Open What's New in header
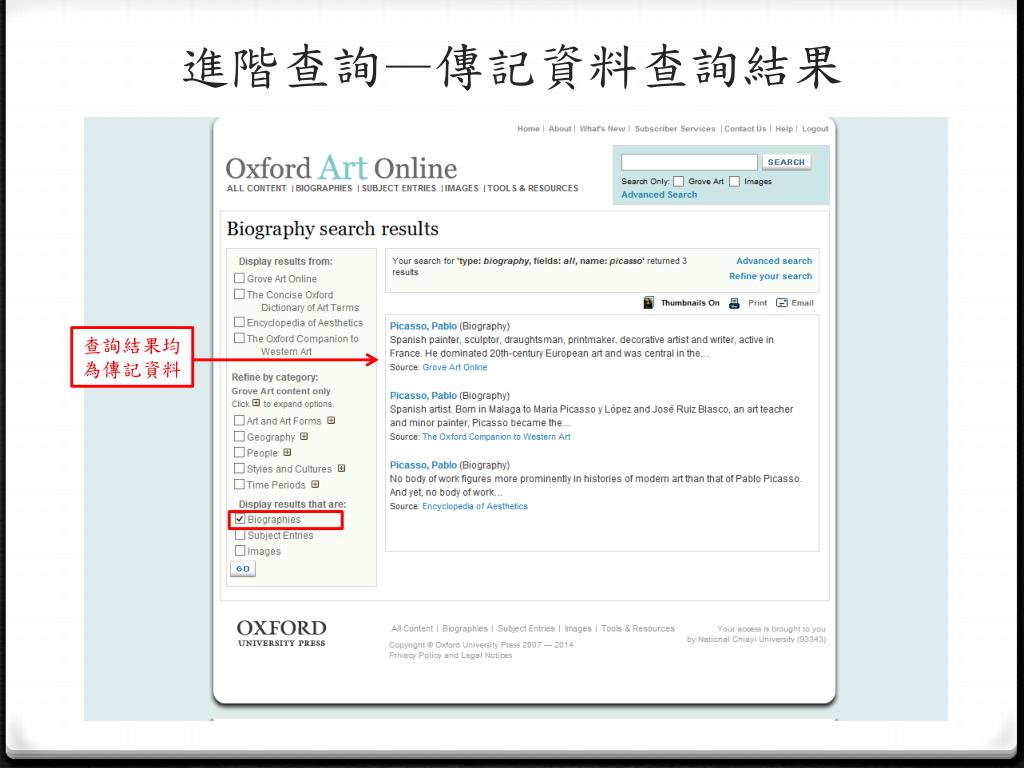 tap(602, 129)
